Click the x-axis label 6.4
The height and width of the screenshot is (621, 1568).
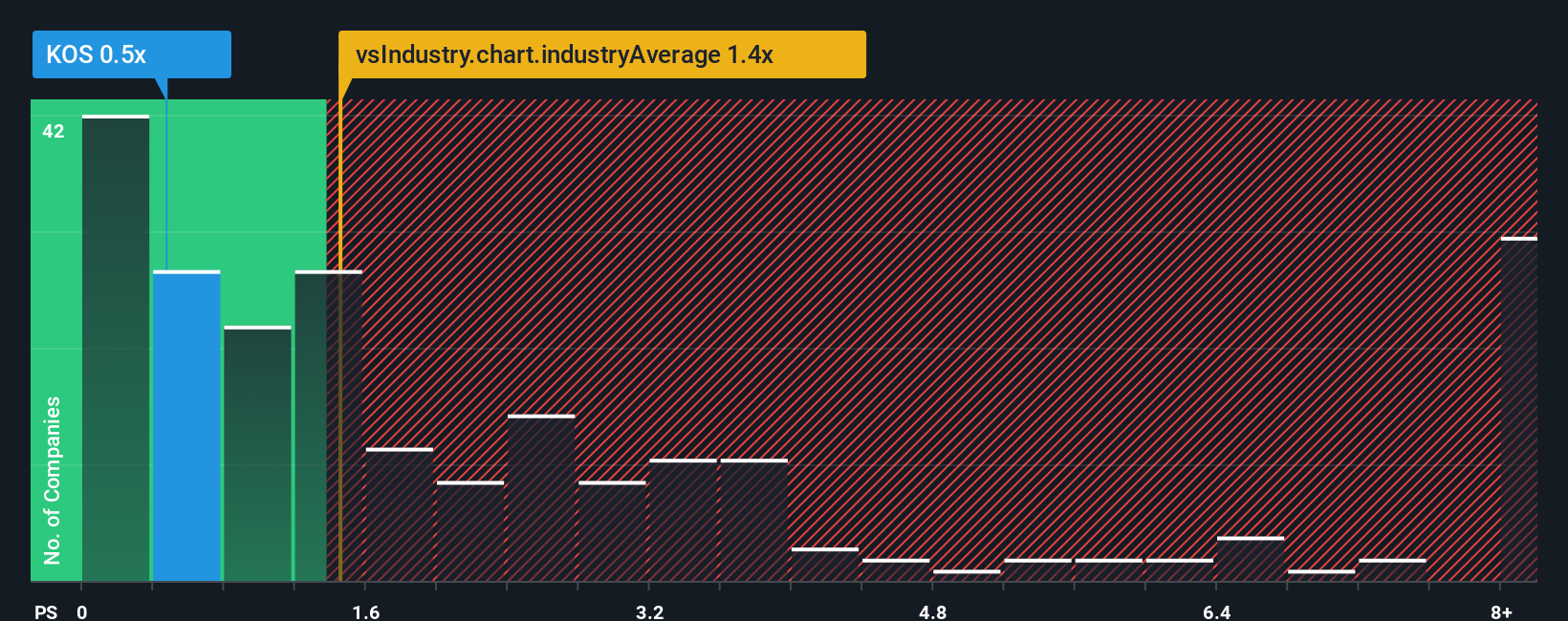click(1217, 611)
